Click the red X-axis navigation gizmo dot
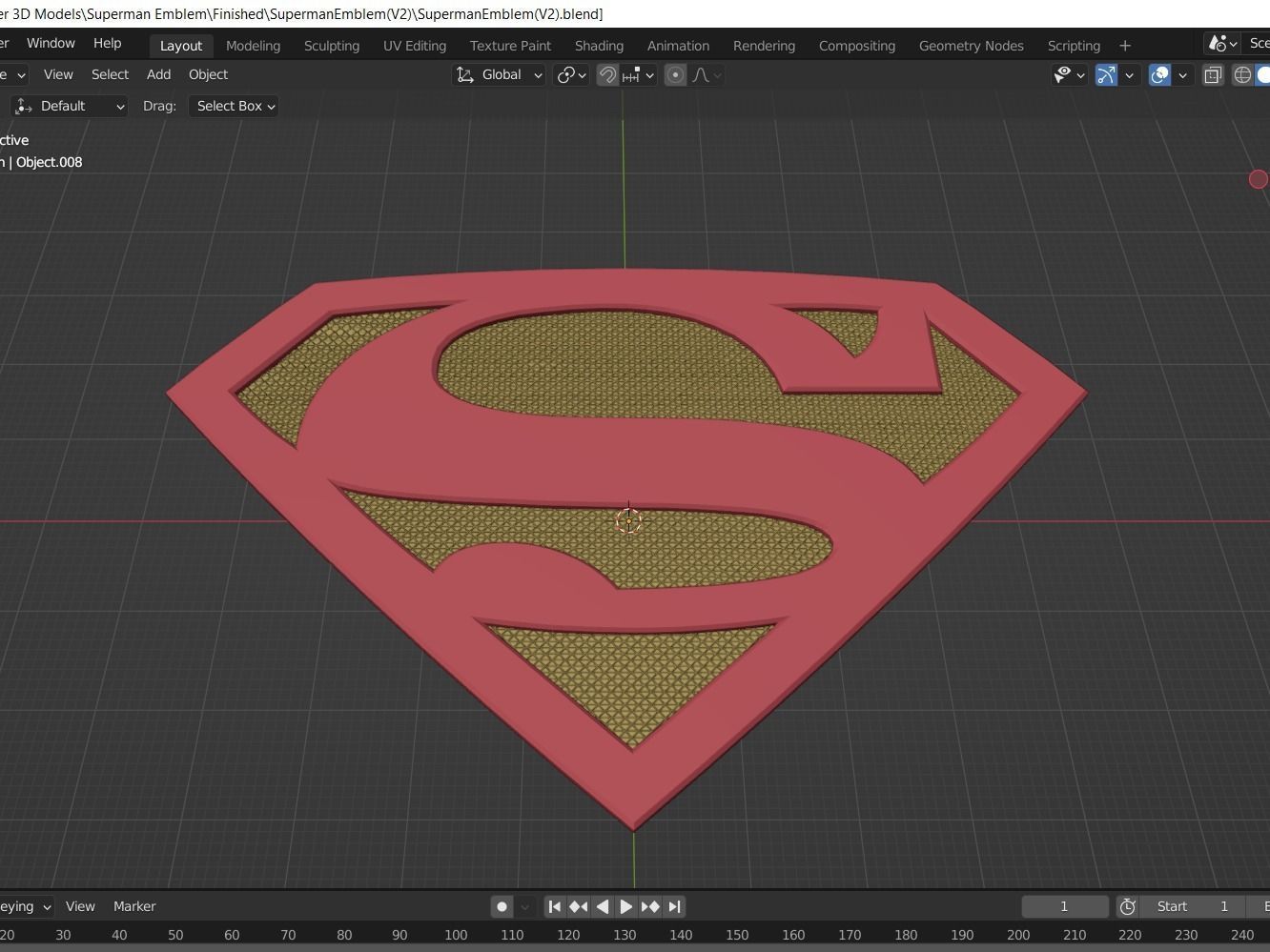1270x952 pixels. (1259, 179)
